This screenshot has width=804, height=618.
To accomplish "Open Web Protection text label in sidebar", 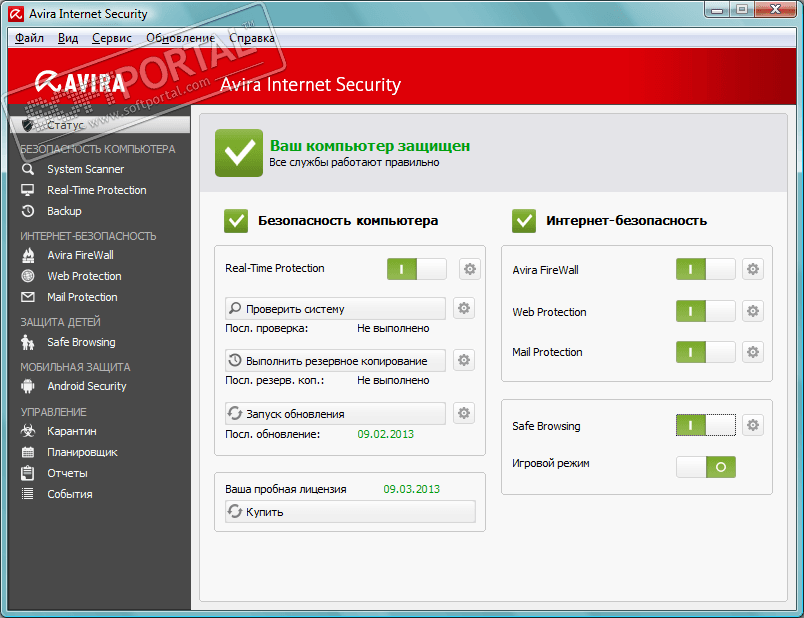I will [x=85, y=276].
